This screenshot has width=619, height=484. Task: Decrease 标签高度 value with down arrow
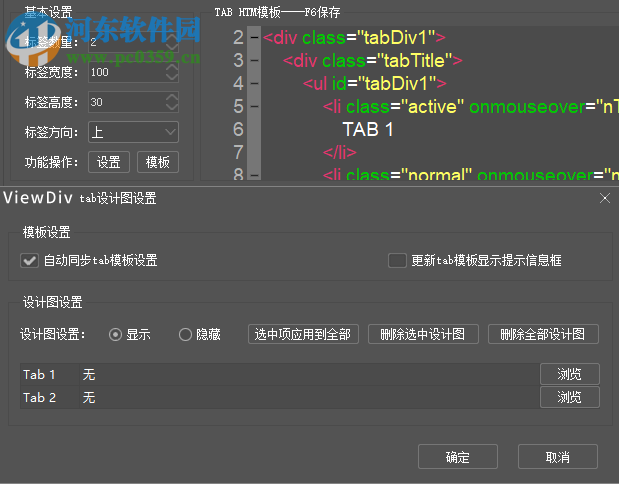(172, 106)
